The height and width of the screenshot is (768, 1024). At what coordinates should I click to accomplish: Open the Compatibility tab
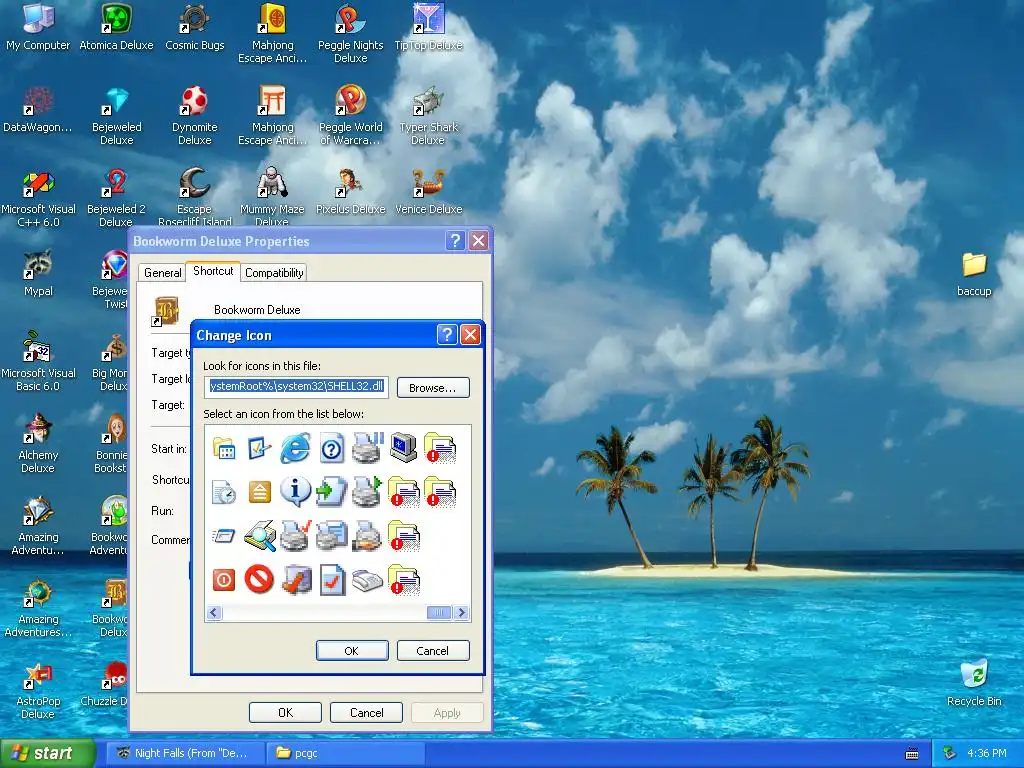click(274, 273)
